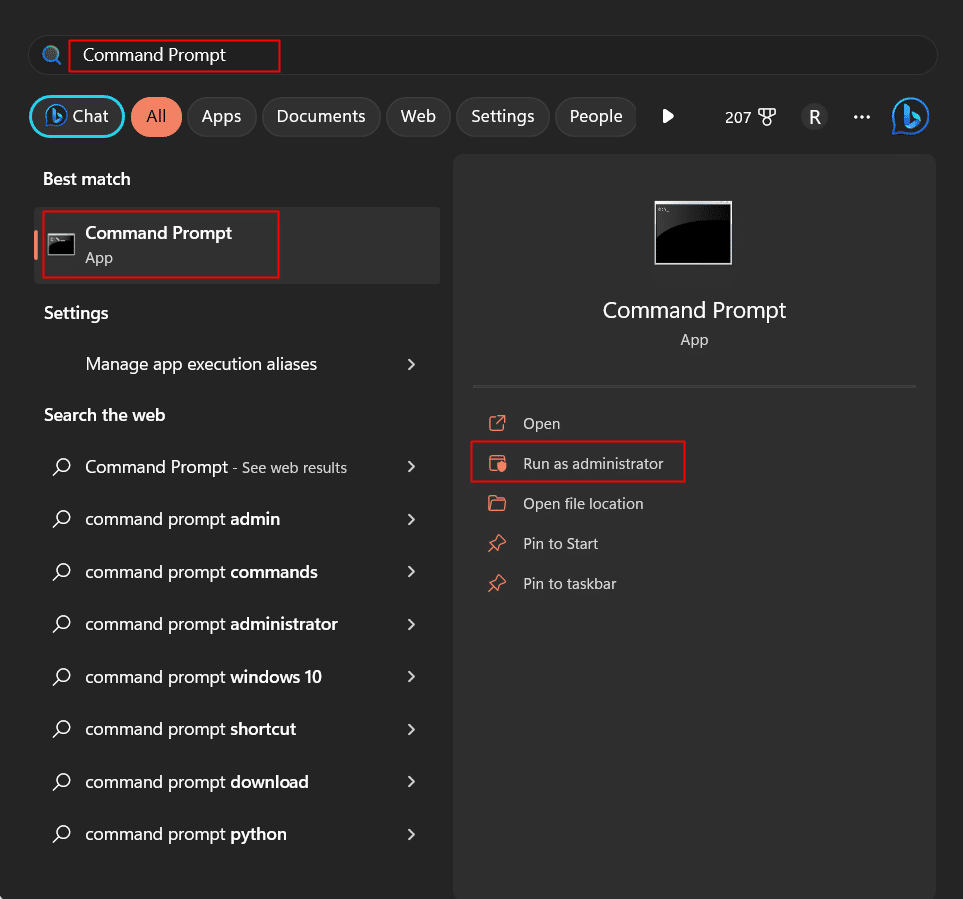The width and height of the screenshot is (963, 899).
Task: Expand chevron beside command prompt python
Action: coord(411,835)
